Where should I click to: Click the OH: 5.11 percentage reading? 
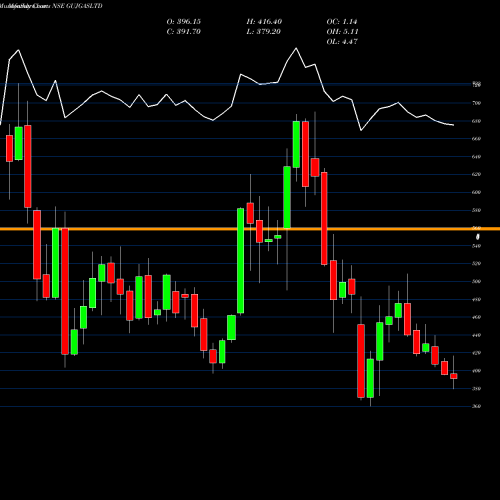point(342,32)
